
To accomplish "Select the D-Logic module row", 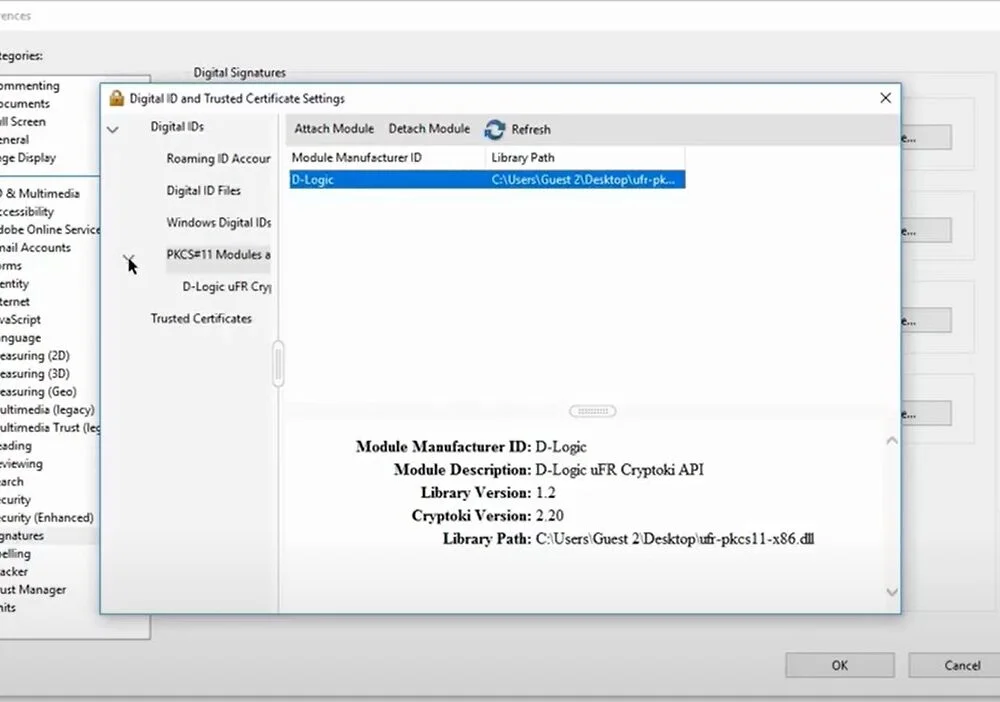I will pyautogui.click(x=487, y=180).
